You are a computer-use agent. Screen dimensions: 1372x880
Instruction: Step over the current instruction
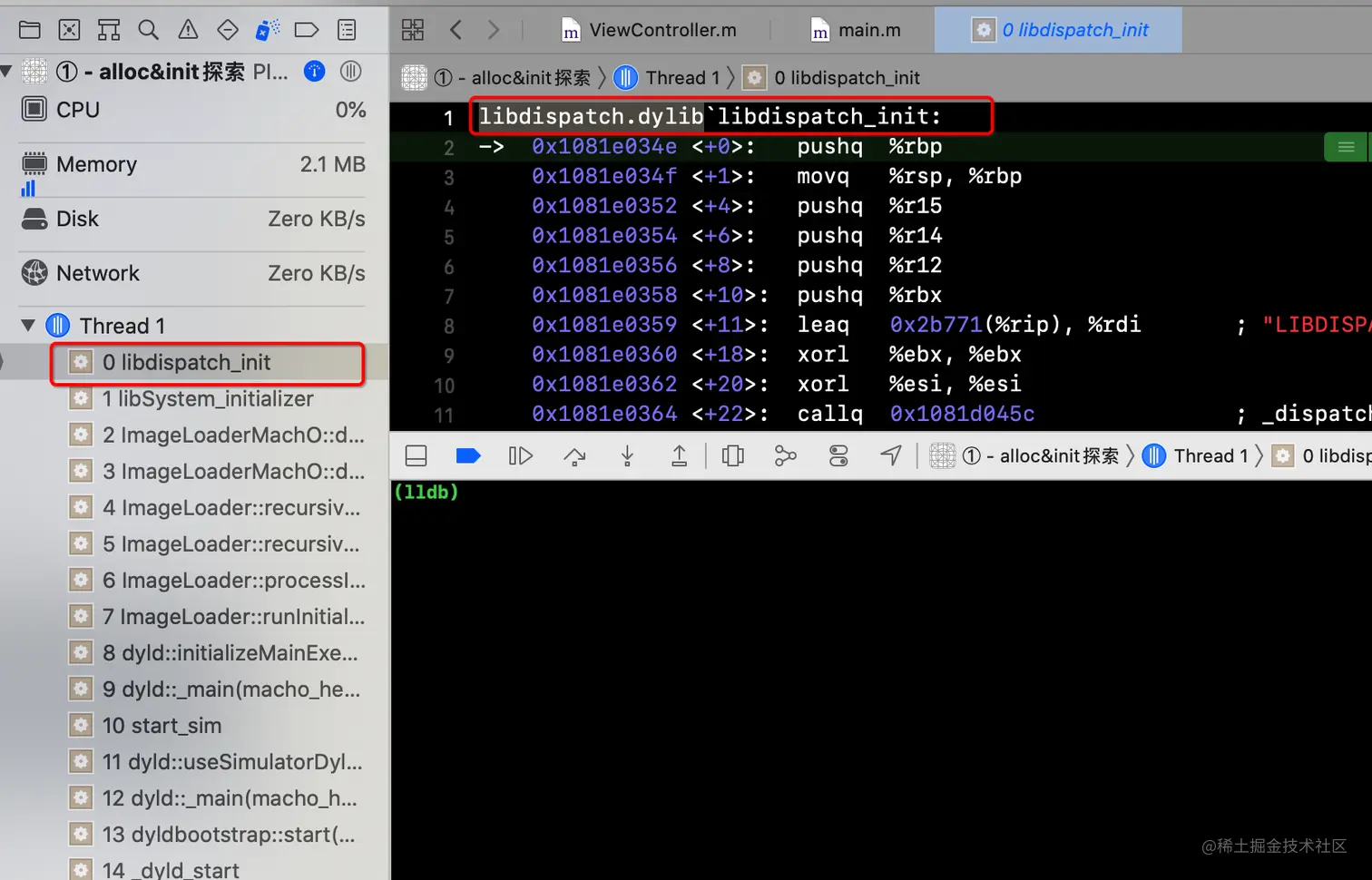[x=574, y=455]
